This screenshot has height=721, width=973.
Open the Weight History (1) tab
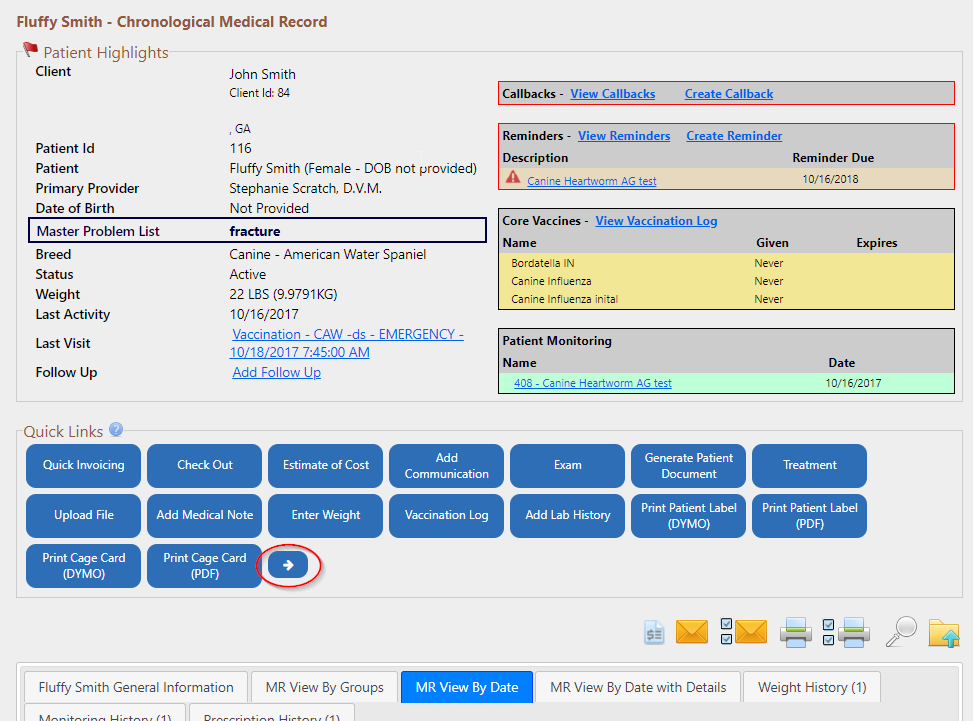(812, 687)
